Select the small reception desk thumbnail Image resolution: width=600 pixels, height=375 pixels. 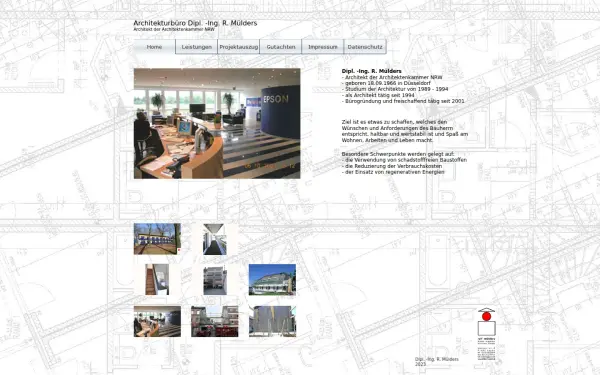click(x=157, y=321)
